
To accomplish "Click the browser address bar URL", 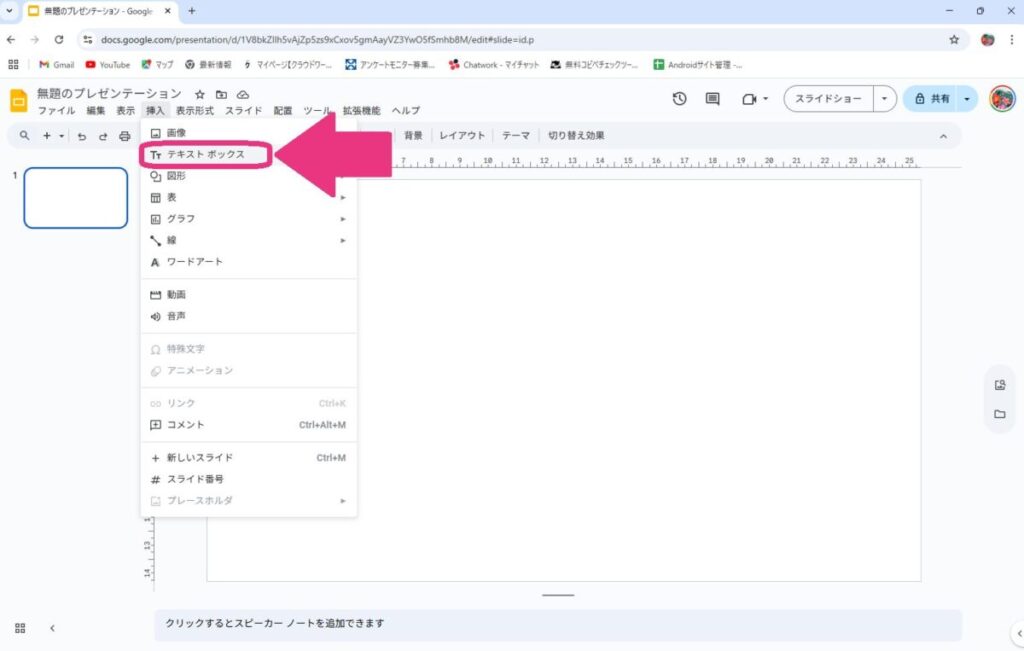I will (x=317, y=40).
